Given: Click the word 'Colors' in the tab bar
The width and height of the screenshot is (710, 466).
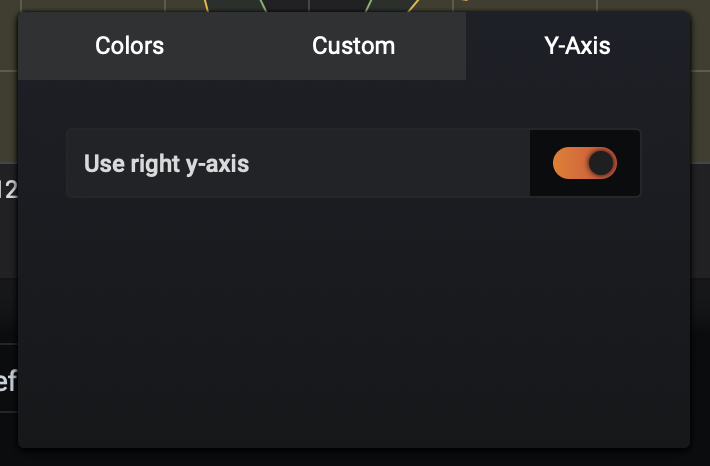Looking at the screenshot, I should [x=130, y=46].
